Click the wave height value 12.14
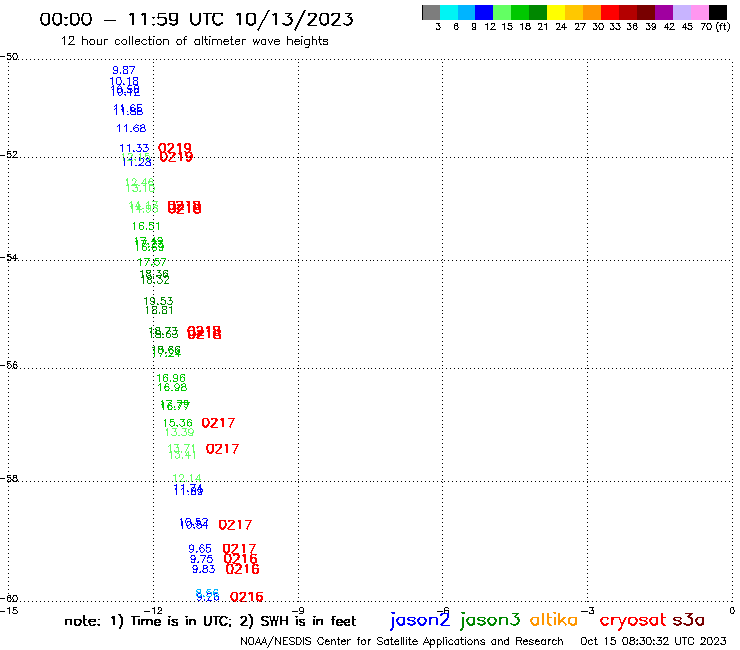 coord(187,478)
